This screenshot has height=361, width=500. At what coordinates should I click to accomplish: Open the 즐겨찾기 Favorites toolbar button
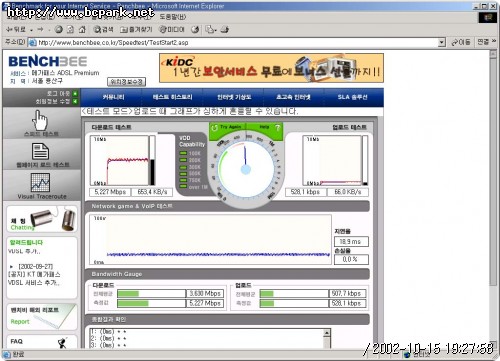coord(136,30)
